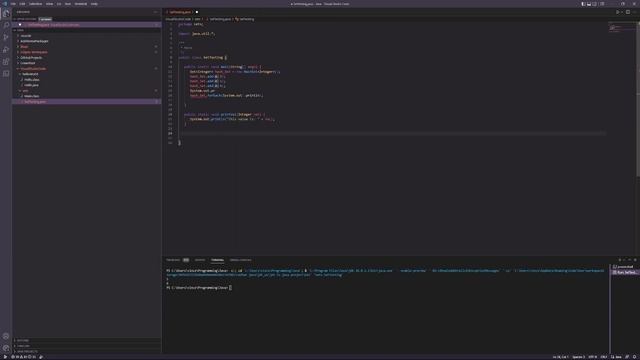Screen dimensions: 640x360
Task: Select SetTesting.java in explorer tree
Action: 87,102
